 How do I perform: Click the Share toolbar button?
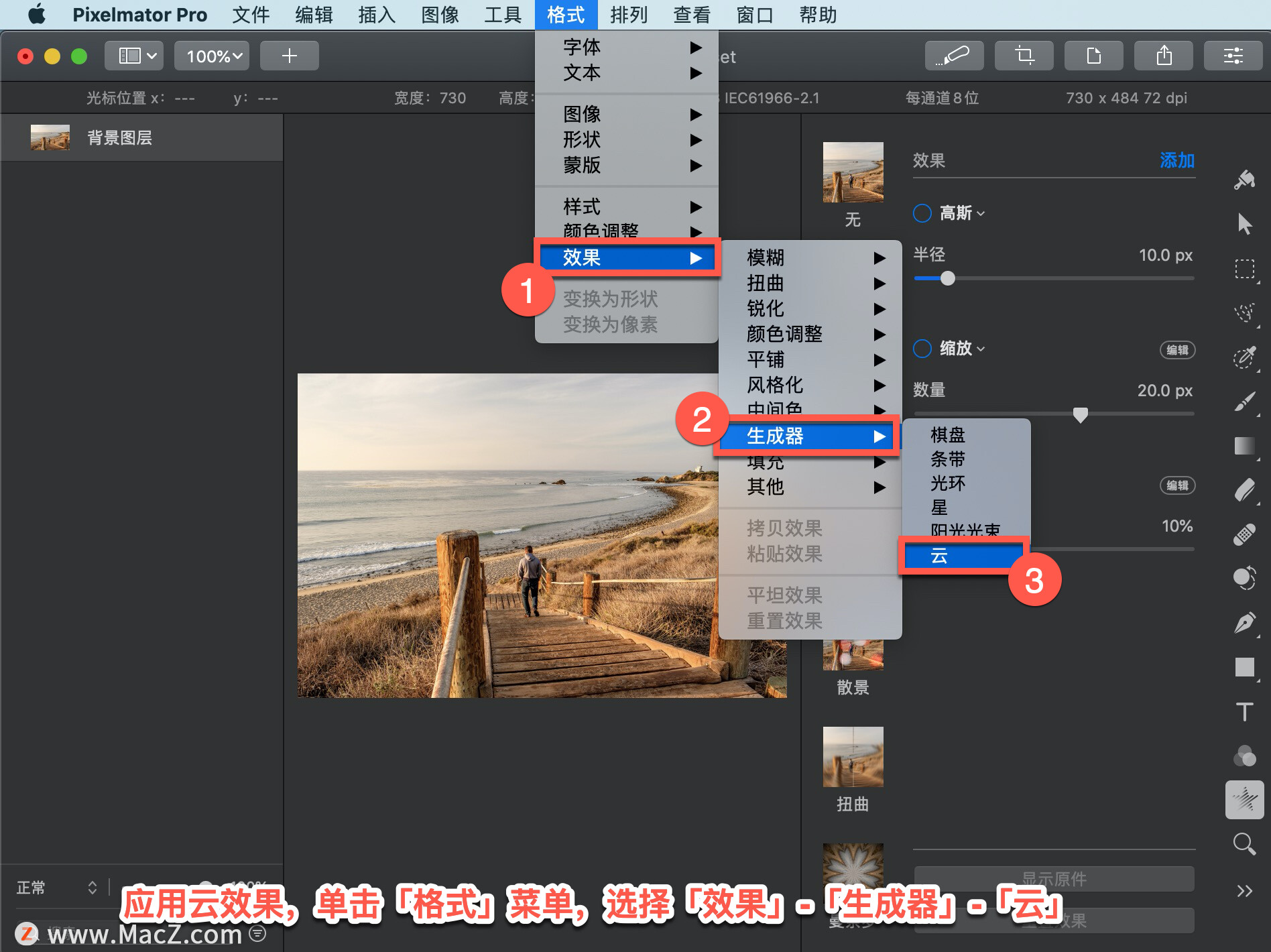[x=1163, y=56]
